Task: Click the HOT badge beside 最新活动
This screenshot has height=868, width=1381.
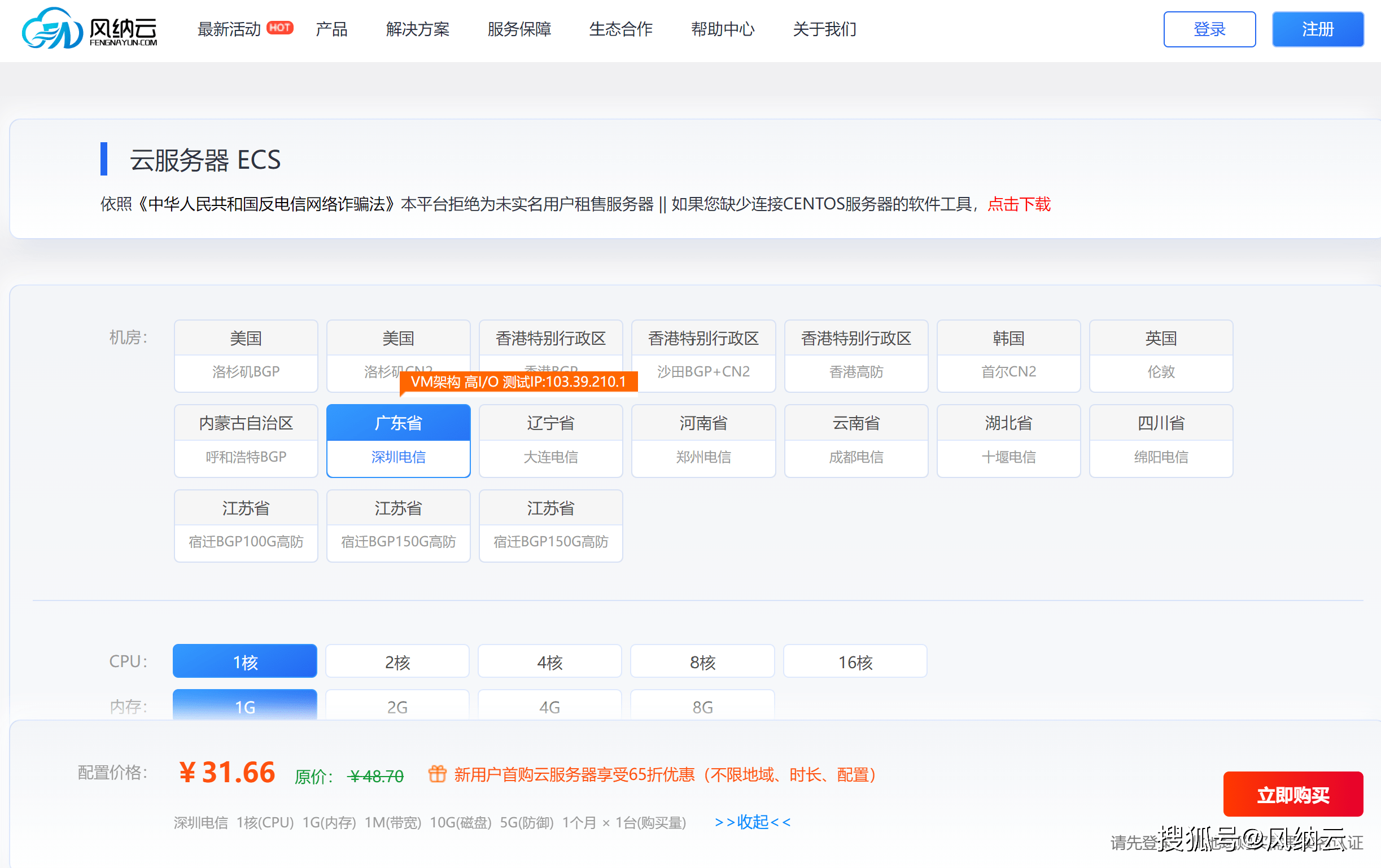Action: [280, 28]
